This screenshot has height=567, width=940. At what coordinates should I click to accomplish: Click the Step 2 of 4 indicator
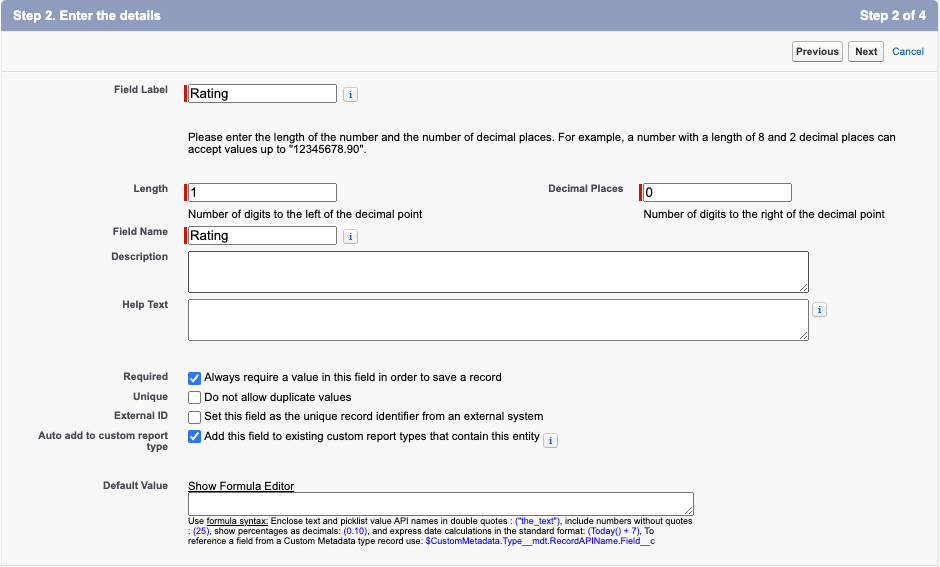coord(893,16)
